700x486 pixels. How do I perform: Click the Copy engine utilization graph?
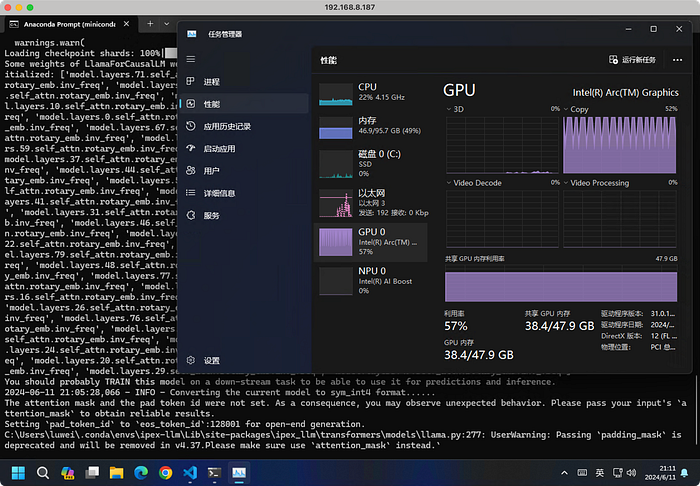620,145
